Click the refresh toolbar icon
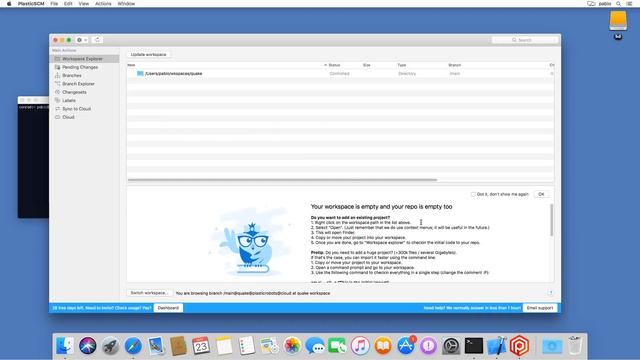Screen dimensions: 640x360 [x=97, y=40]
